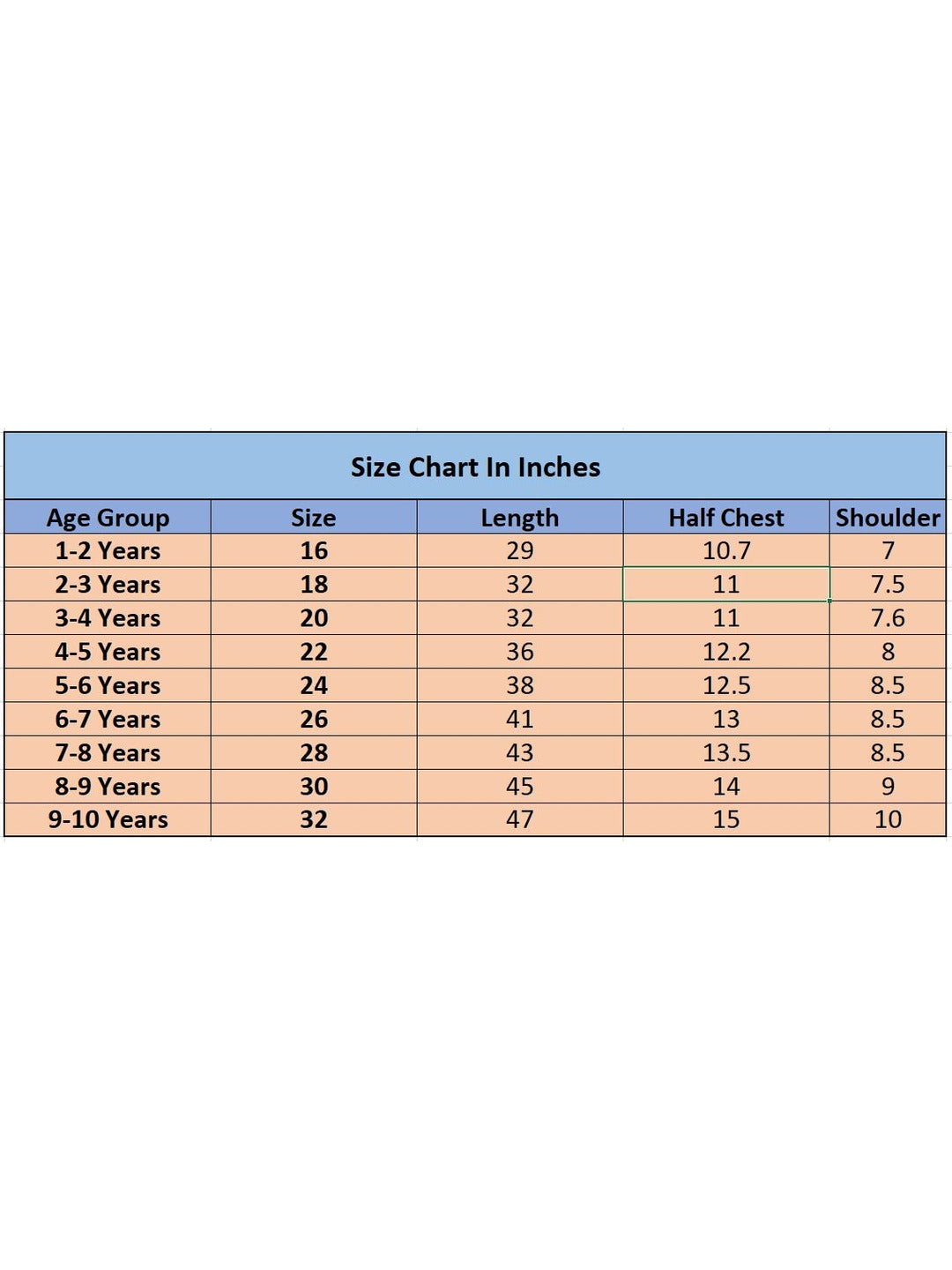Image resolution: width=952 pixels, height=1270 pixels.
Task: Select the 'Age Group' header cell
Action: tap(108, 518)
